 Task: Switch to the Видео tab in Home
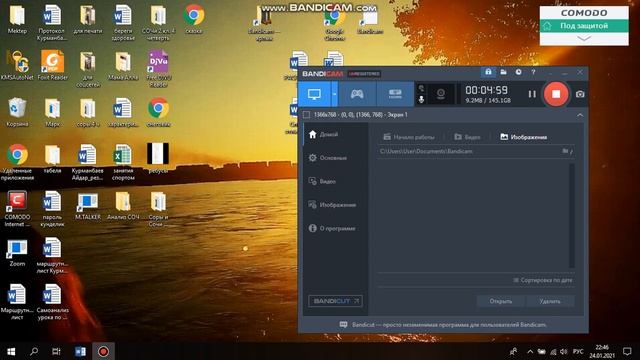tap(467, 137)
